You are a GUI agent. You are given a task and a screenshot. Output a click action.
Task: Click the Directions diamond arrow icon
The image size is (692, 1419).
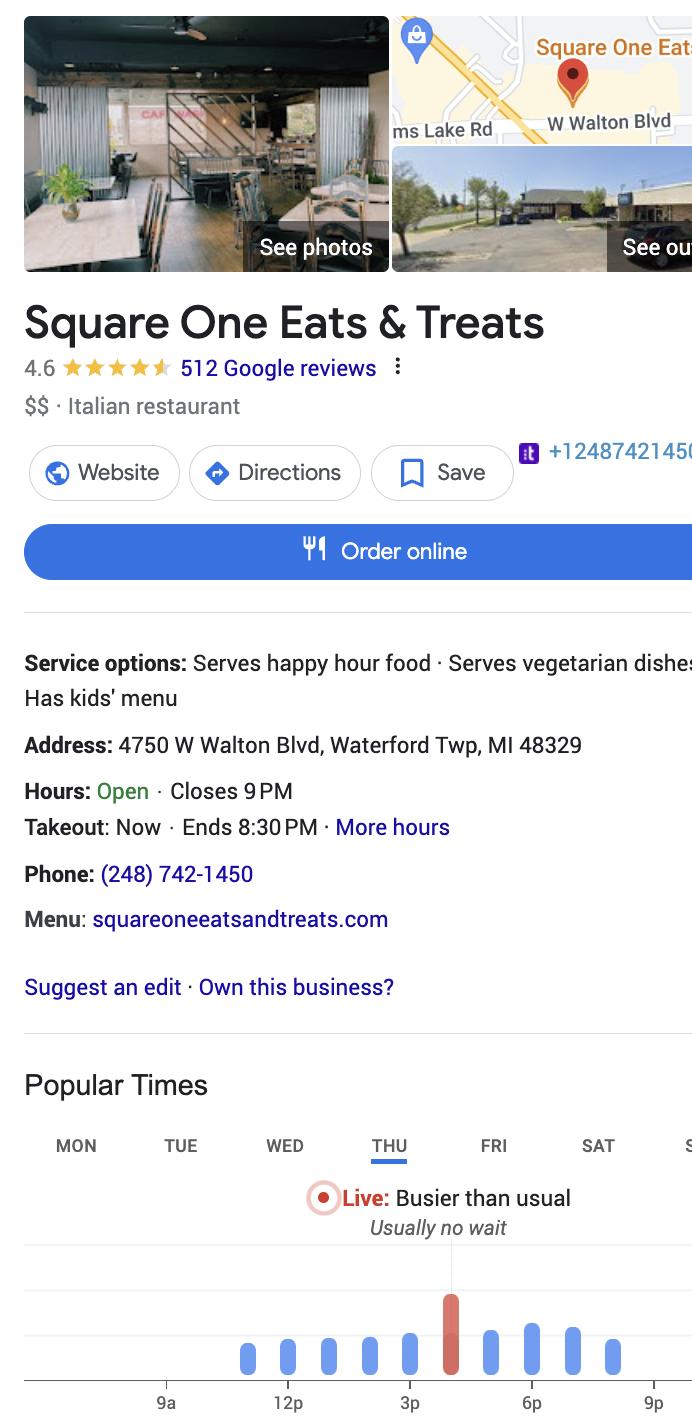click(x=217, y=473)
